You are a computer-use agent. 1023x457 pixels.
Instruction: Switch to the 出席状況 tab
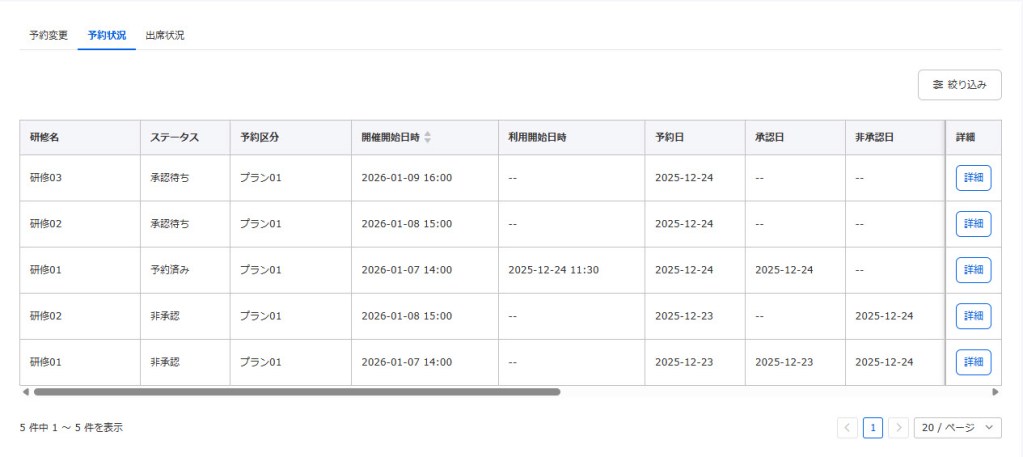click(164, 35)
